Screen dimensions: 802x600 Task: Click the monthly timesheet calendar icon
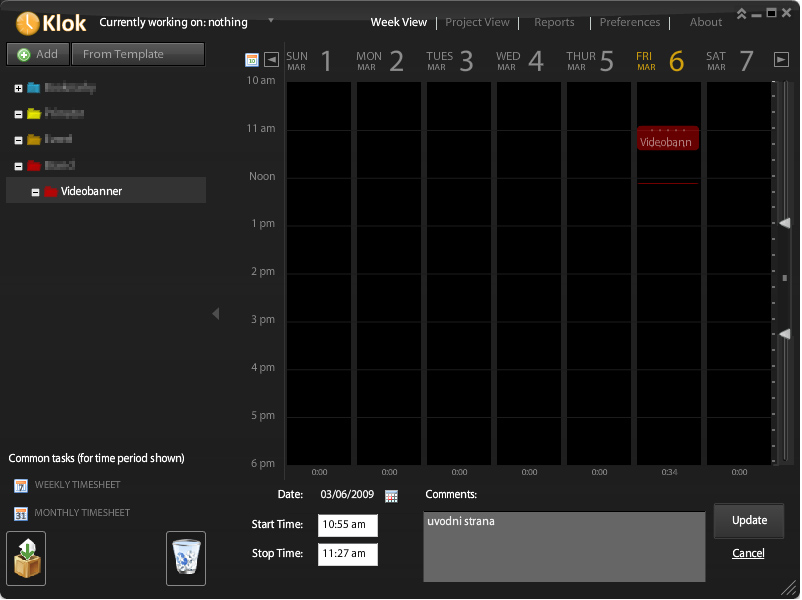point(21,514)
